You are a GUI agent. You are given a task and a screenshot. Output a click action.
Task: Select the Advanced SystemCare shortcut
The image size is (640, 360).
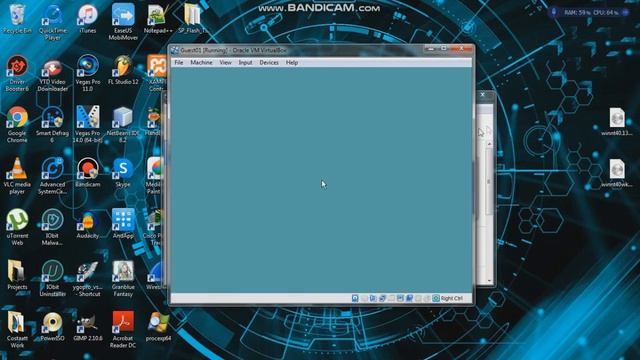[x=53, y=176]
